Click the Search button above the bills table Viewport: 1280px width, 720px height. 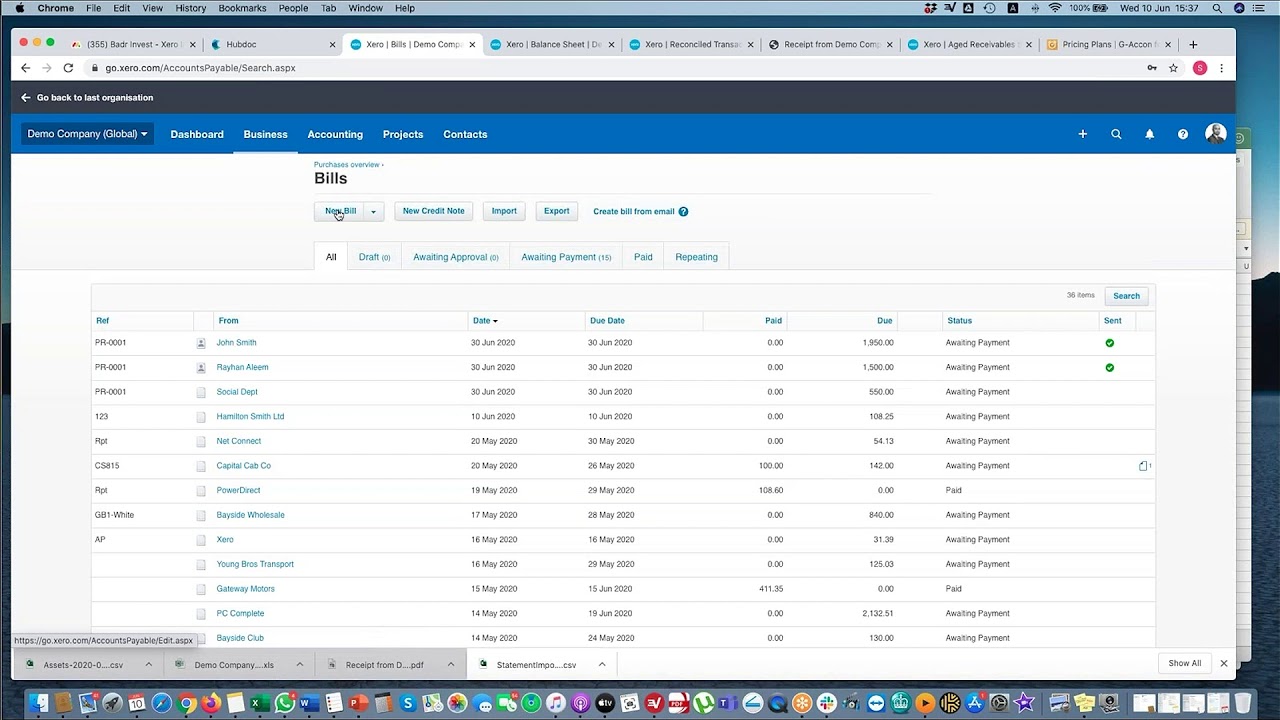1126,296
